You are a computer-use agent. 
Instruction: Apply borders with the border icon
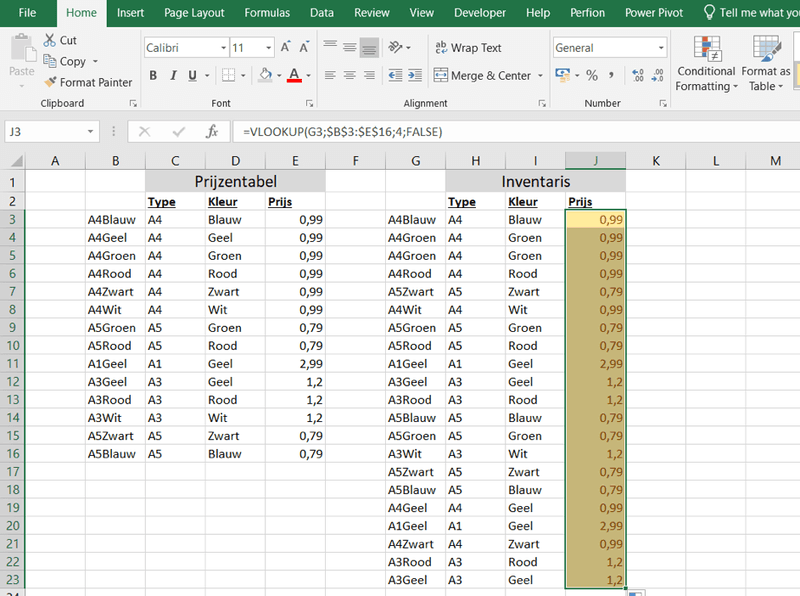(x=228, y=76)
